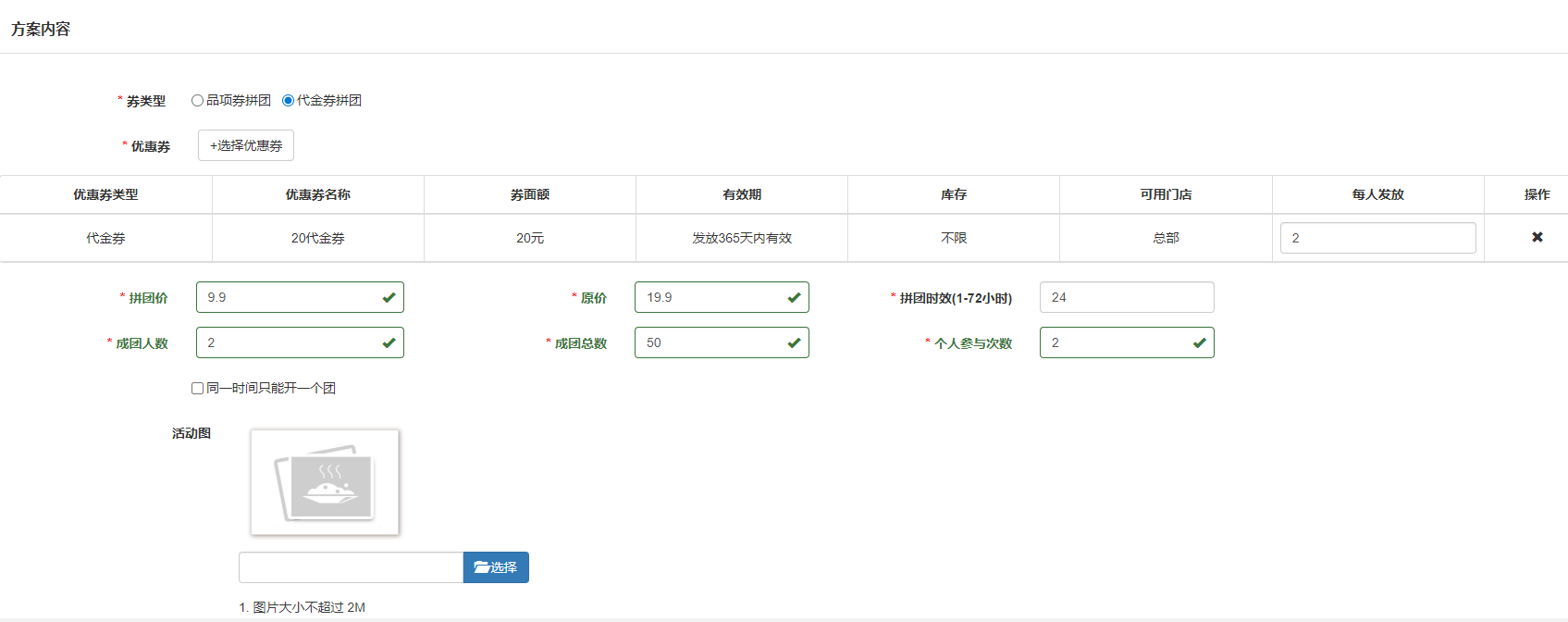This screenshot has width=1568, height=622.
Task: Click the 优惠券名称 column header
Action: click(317, 194)
